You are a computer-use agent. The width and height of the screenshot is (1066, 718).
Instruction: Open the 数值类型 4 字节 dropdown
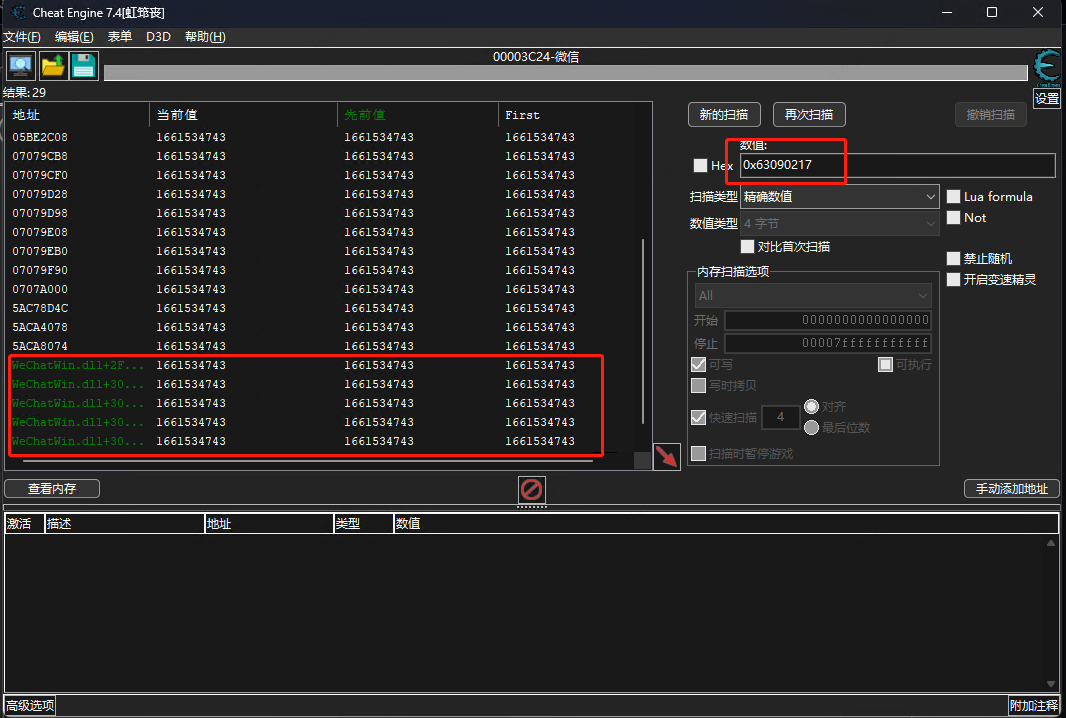coord(840,223)
